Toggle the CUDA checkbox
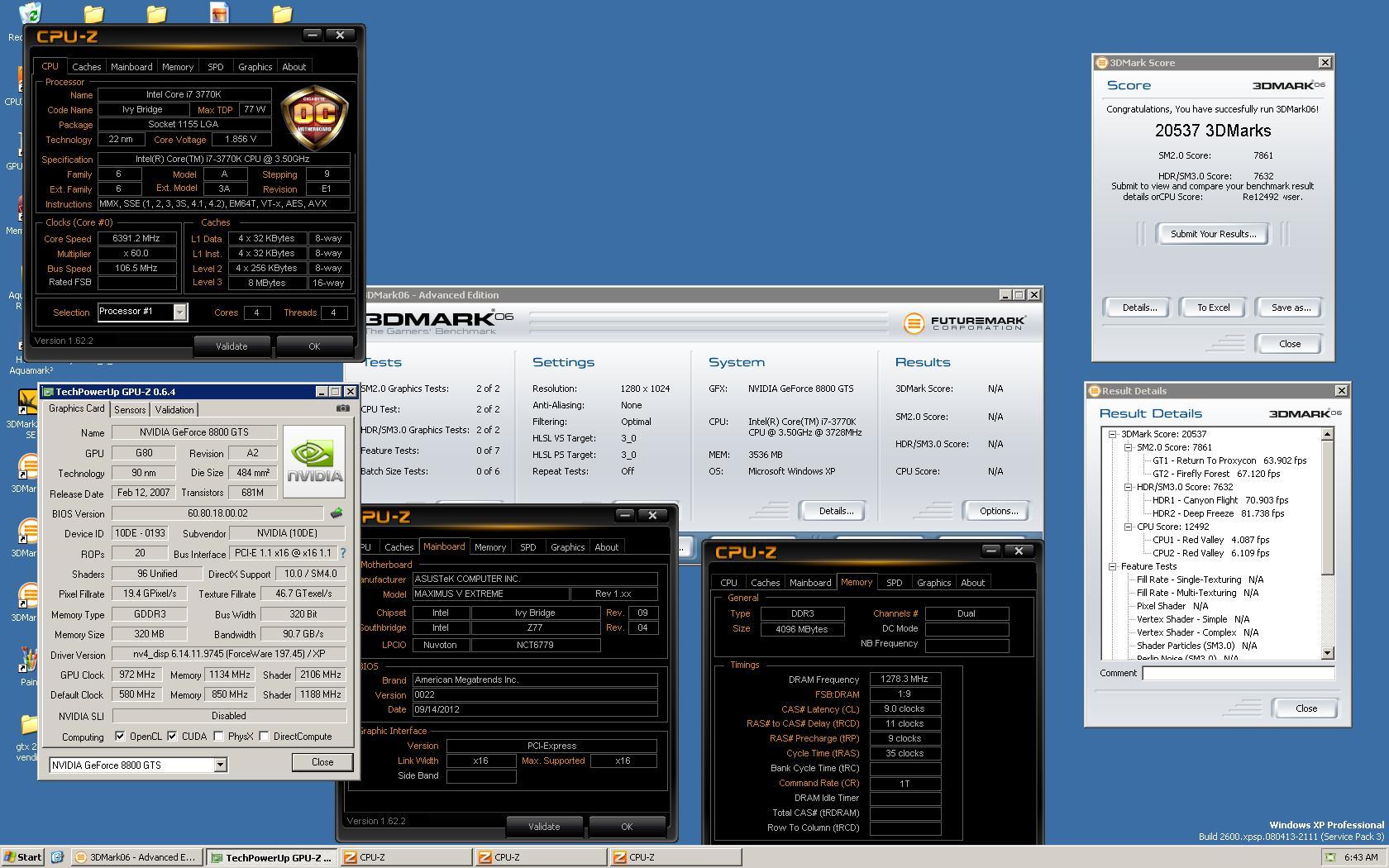1389x868 pixels. pos(172,736)
